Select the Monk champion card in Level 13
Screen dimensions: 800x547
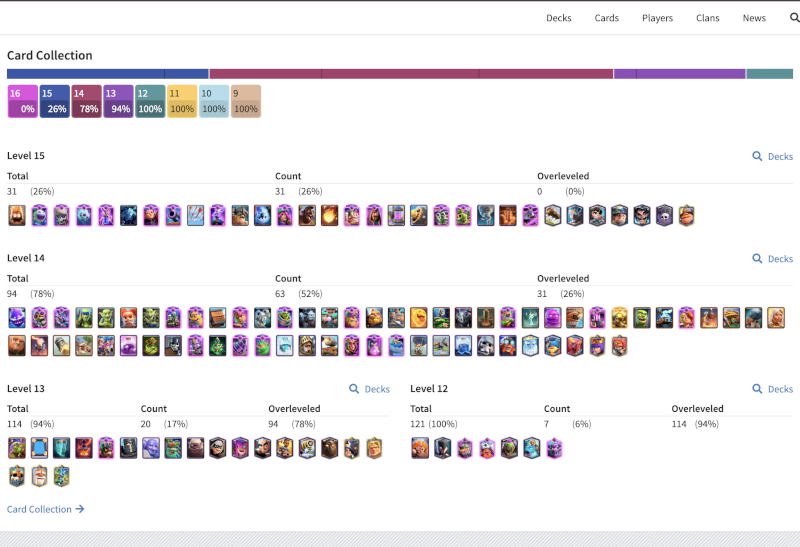point(39,476)
